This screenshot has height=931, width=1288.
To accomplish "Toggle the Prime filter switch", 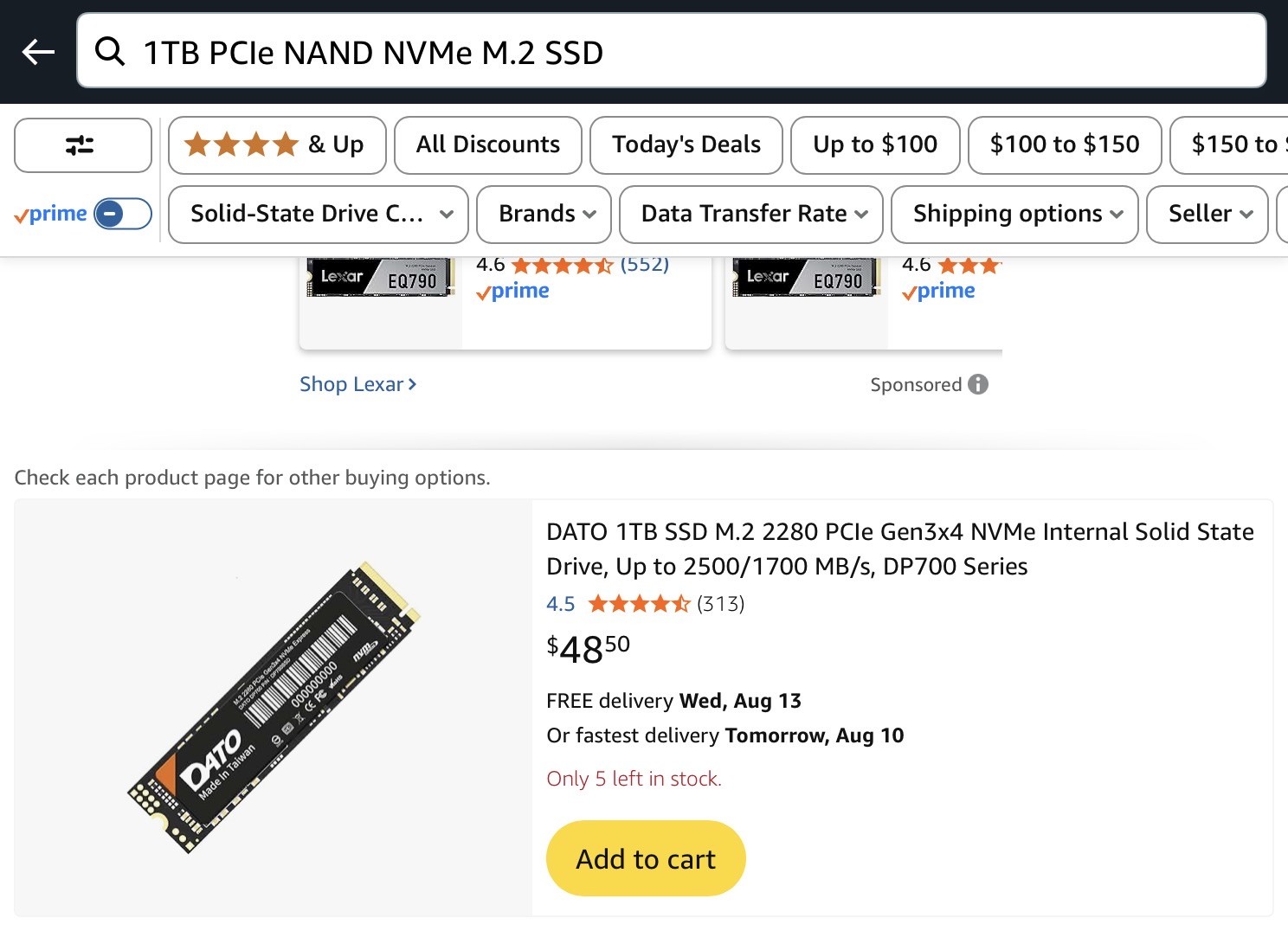I will (x=122, y=214).
